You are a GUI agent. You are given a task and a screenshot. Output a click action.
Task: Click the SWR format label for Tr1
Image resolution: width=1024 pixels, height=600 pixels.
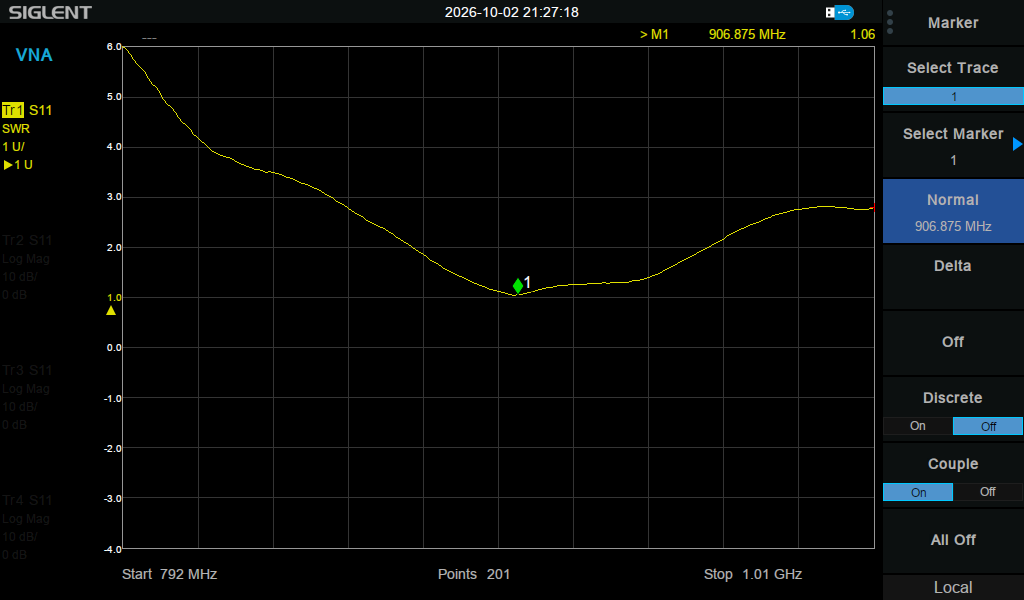(x=16, y=129)
